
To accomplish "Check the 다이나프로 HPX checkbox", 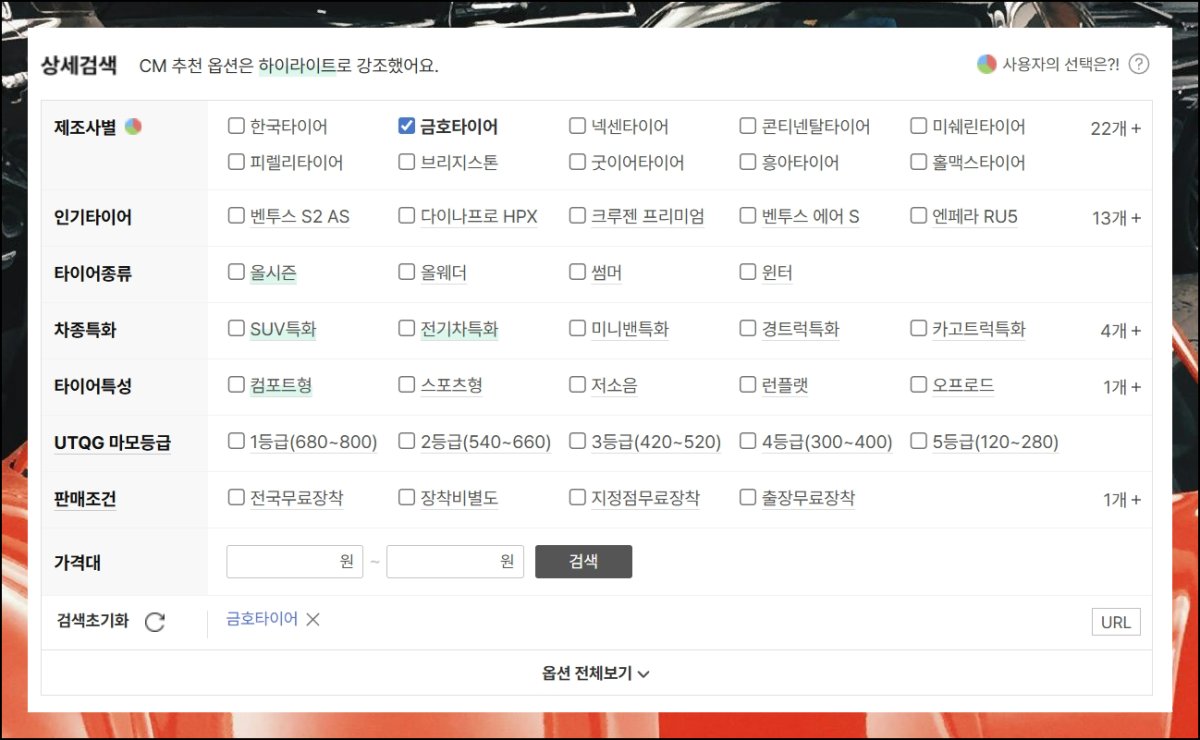I will (406, 215).
